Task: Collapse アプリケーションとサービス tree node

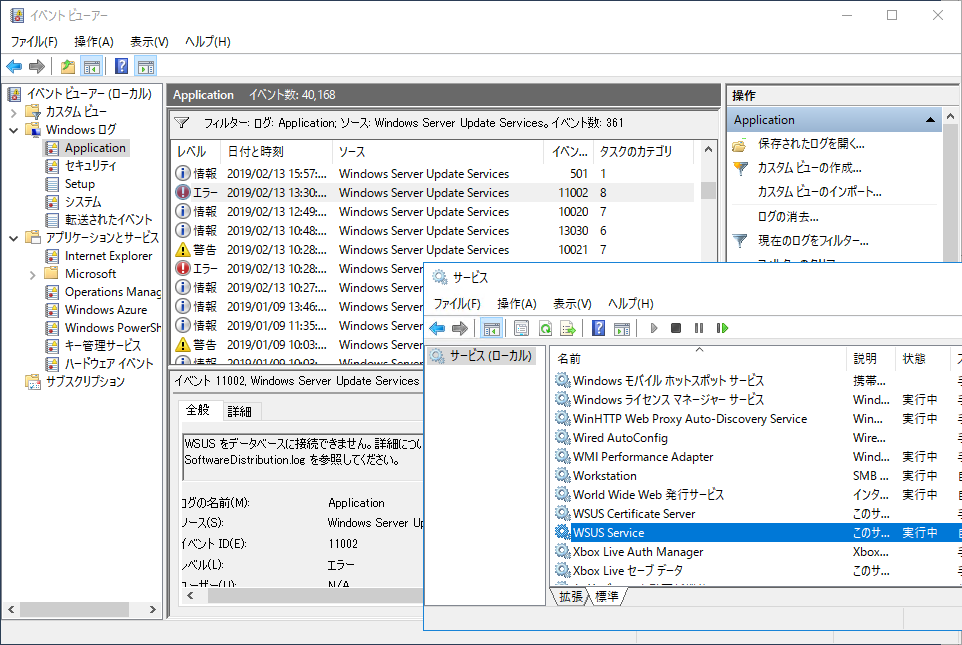Action: point(13,238)
